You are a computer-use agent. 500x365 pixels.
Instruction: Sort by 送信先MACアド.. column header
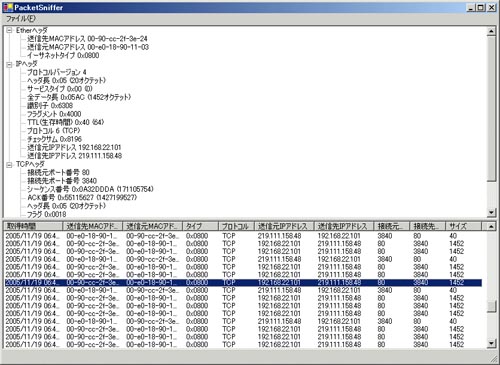(92, 226)
